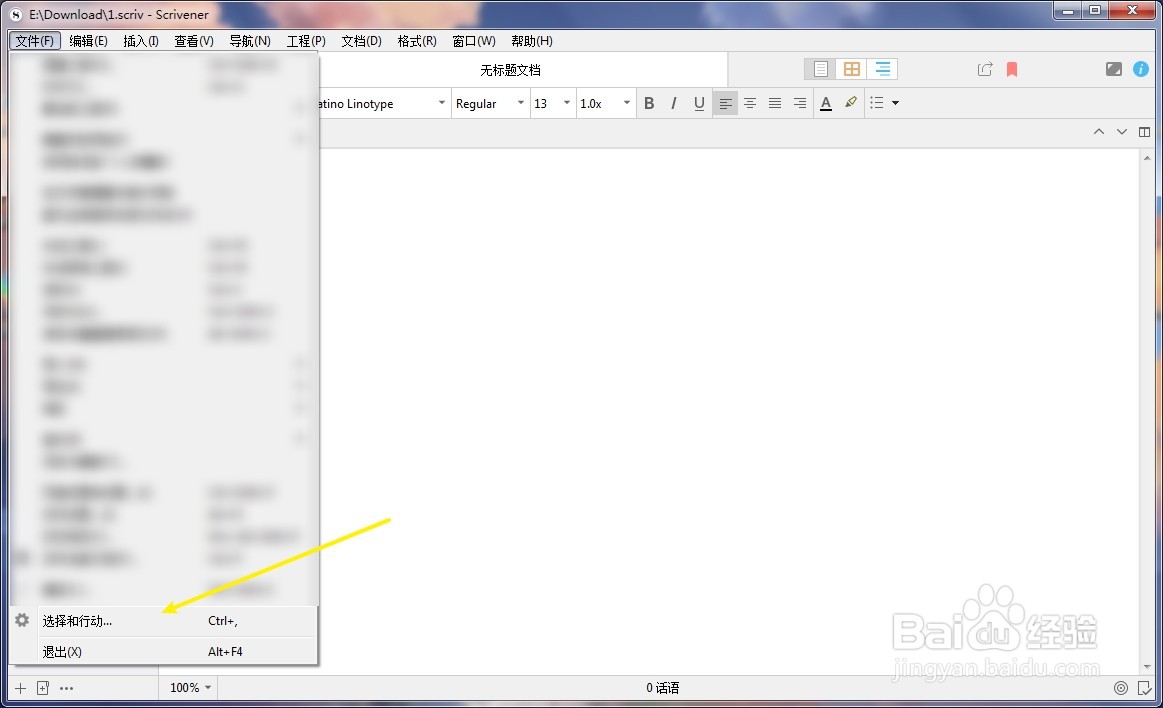Switch to Corkboard view mode
This screenshot has height=708, width=1163.
pos(851,68)
